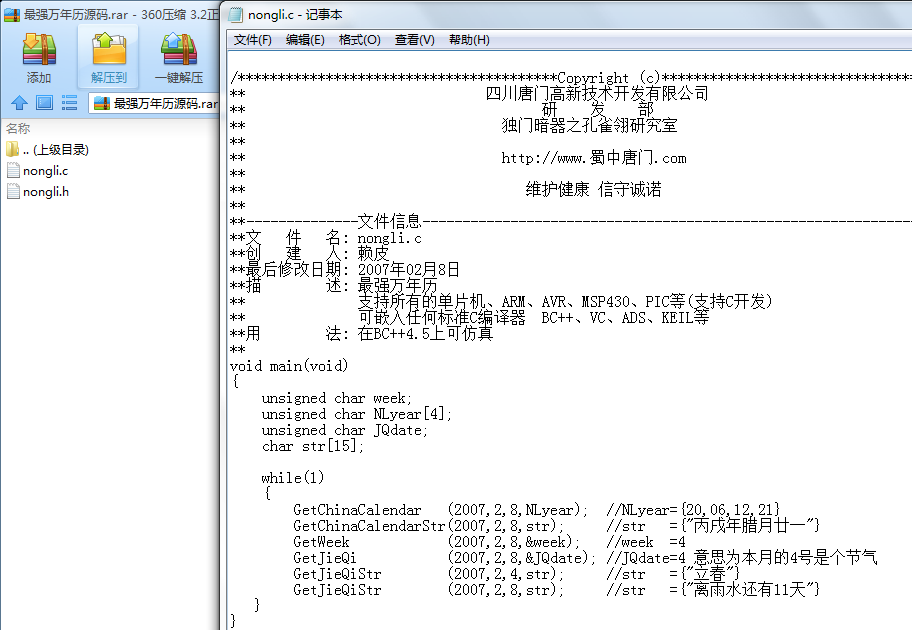The image size is (912, 630).
Task: Click the 最强万年历源码.rar path field
Action: click(x=154, y=104)
